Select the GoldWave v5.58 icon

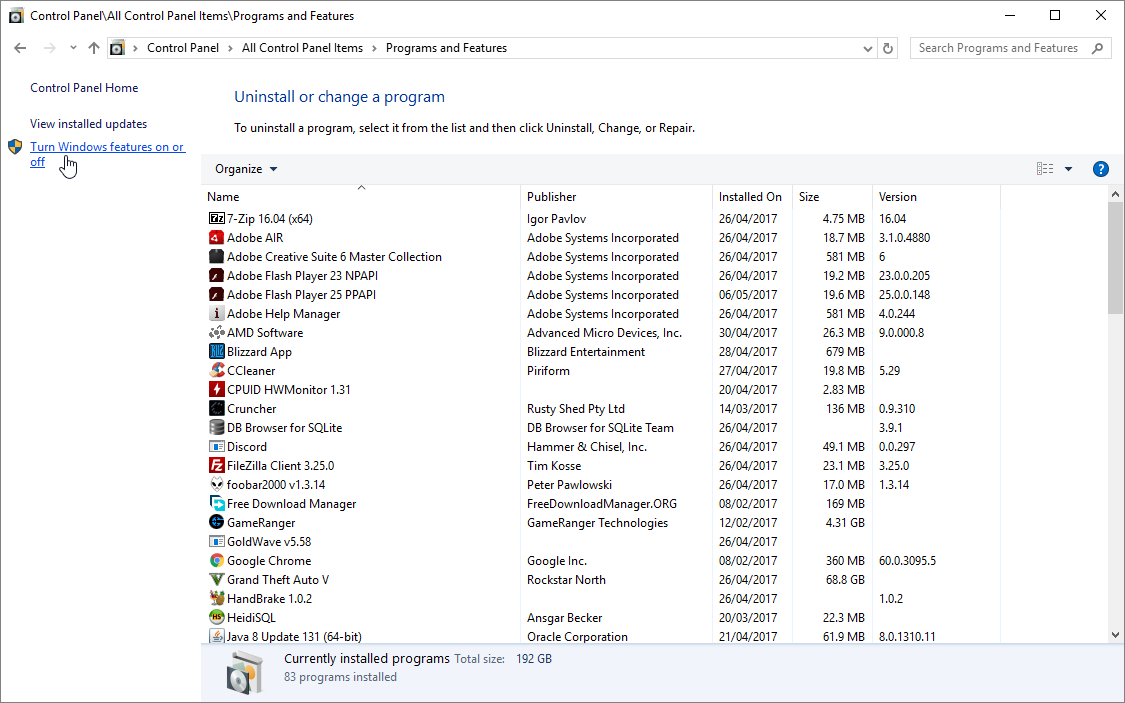pyautogui.click(x=216, y=542)
